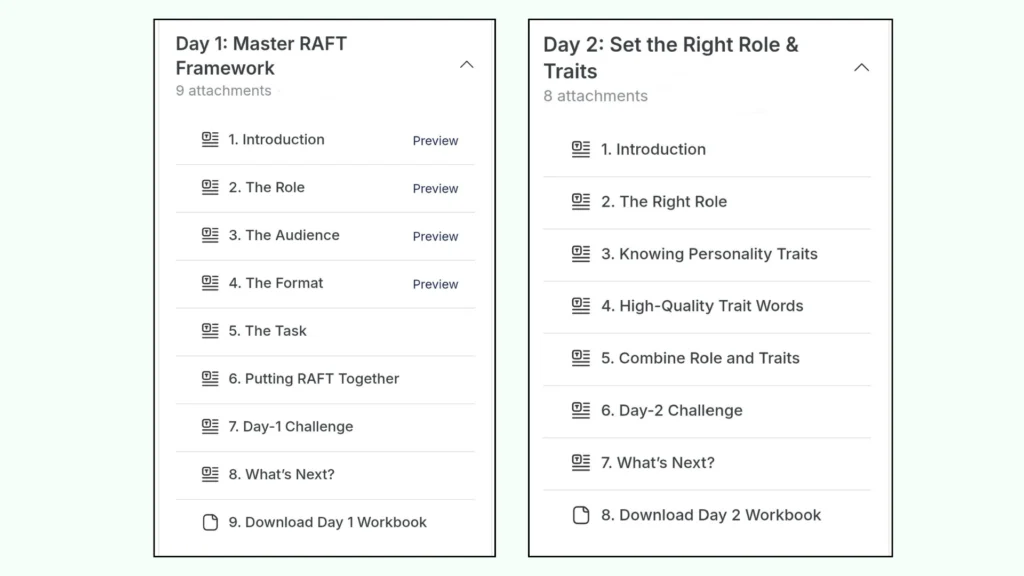
Task: Open Day 1 What's Next? lesson
Action: 281,475
